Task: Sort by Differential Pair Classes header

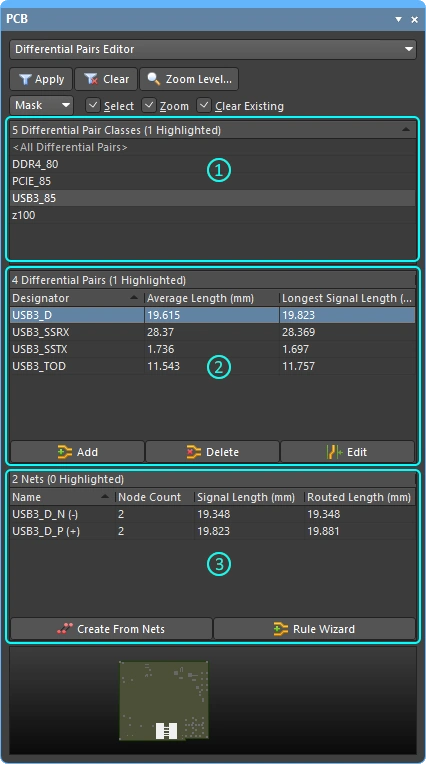Action: coord(213,130)
